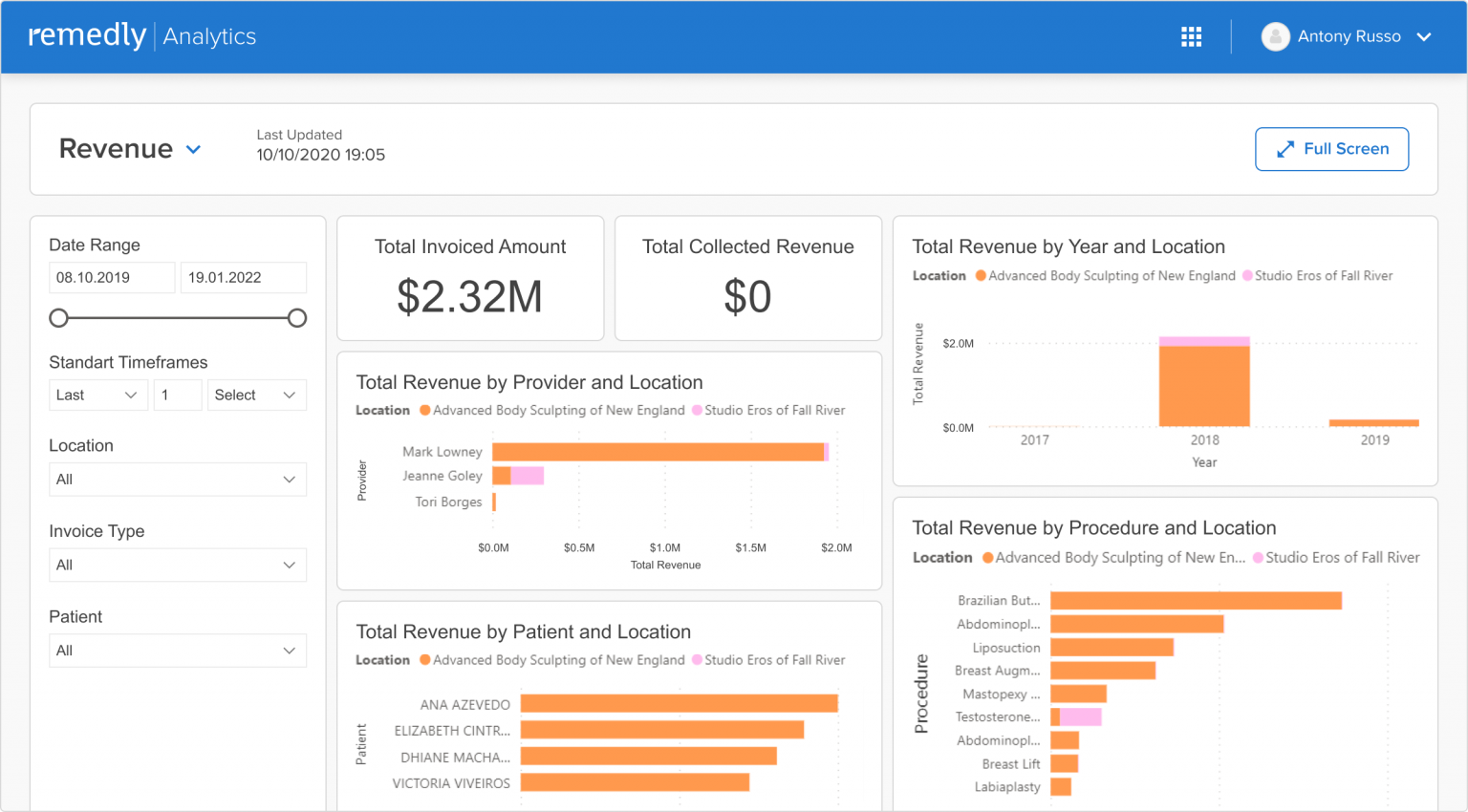The width and height of the screenshot is (1468, 812).
Task: Expand the user account chevron
Action: [1424, 37]
